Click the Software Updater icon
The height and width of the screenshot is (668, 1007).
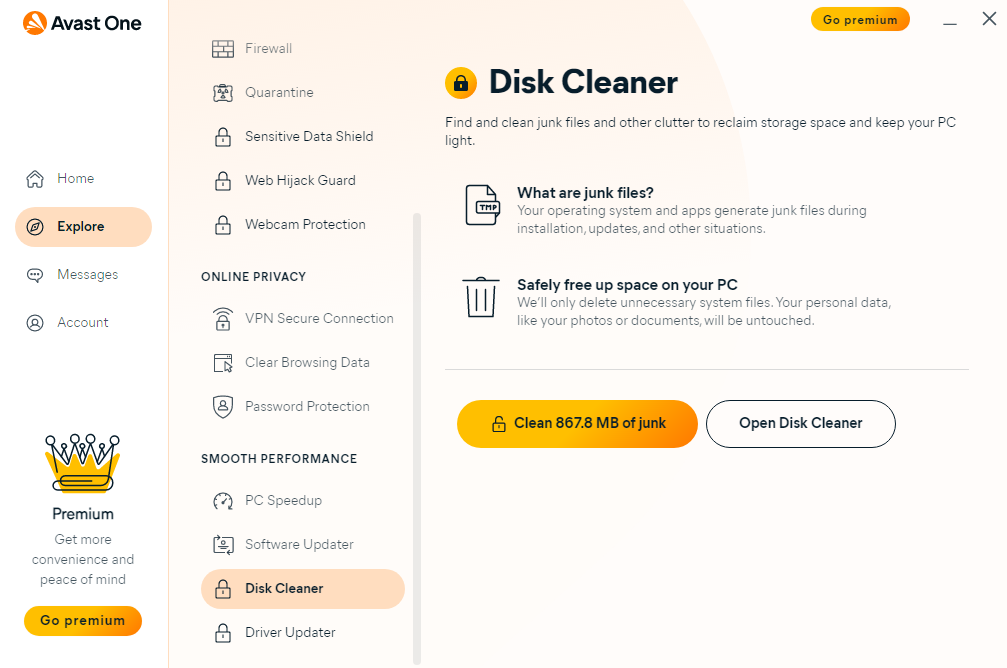click(x=223, y=545)
